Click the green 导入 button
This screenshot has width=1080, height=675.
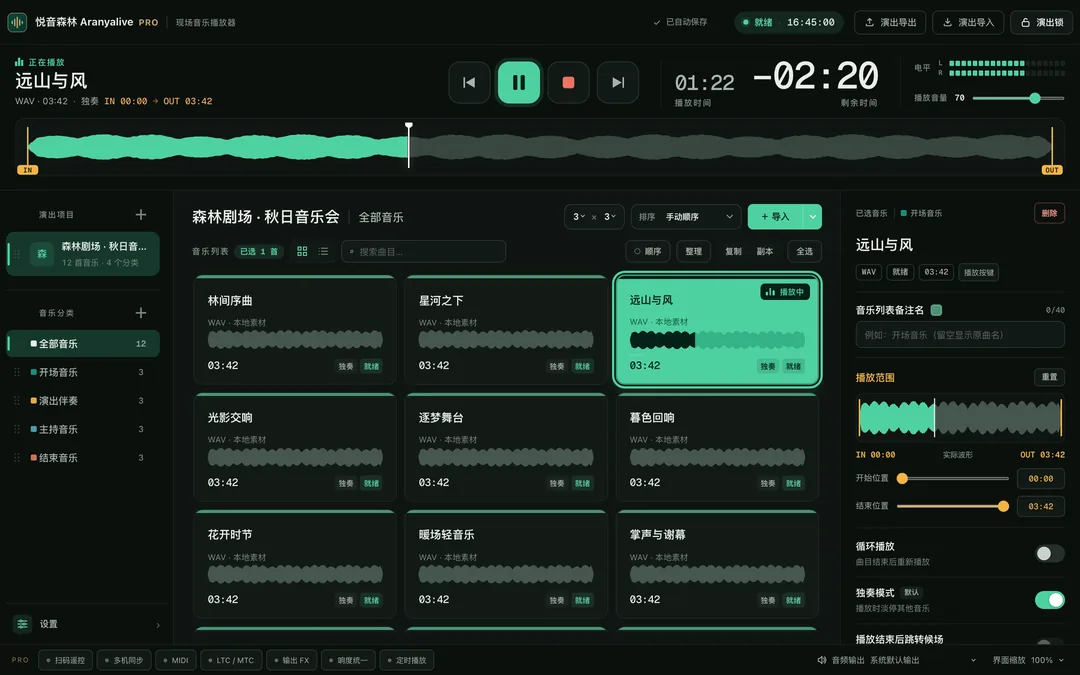(776, 216)
